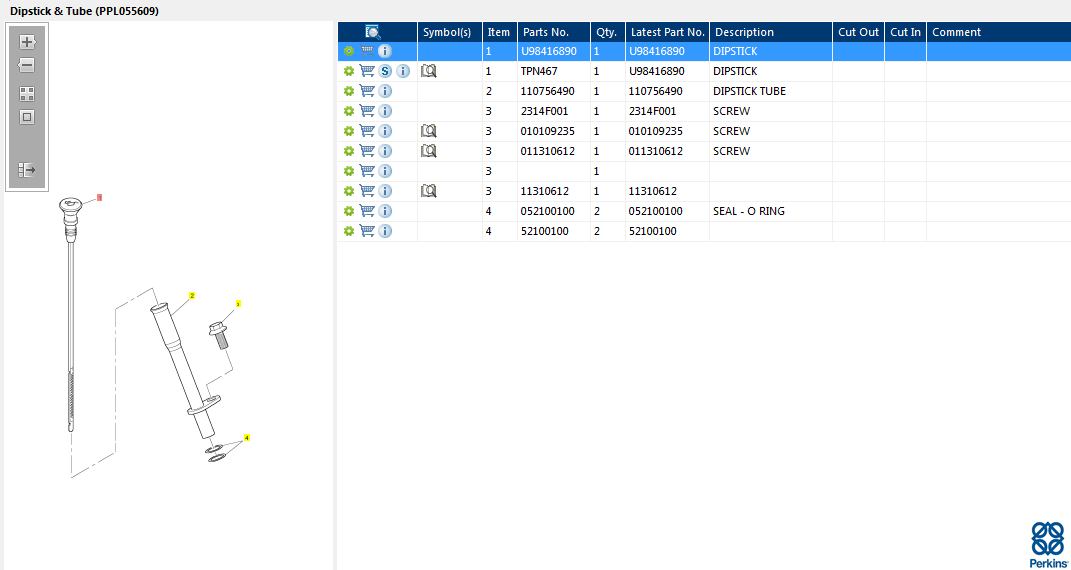The height and width of the screenshot is (570, 1071).
Task: Click the Parts No. column header
Action: [554, 32]
